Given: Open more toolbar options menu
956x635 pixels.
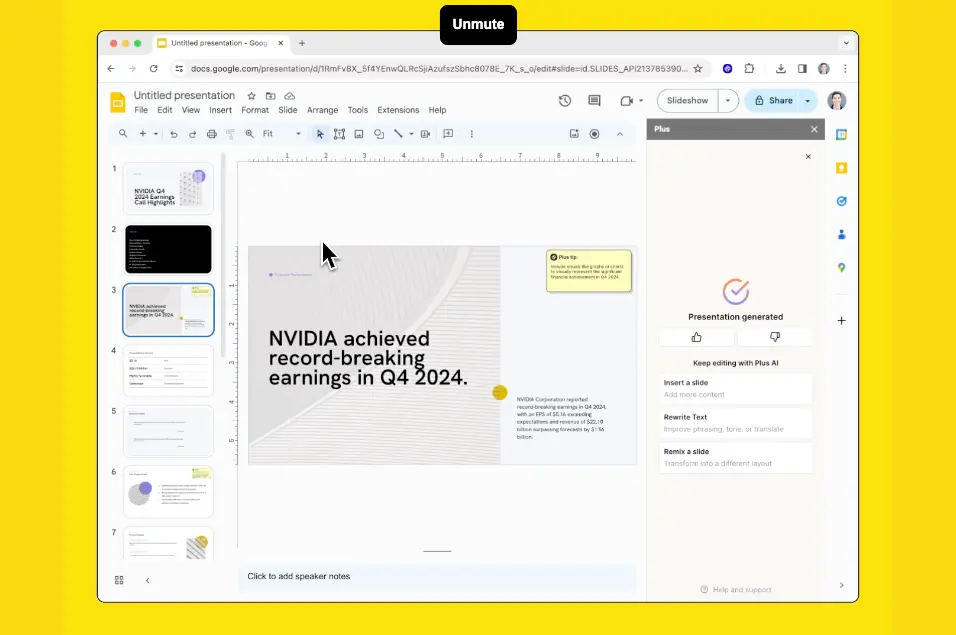Looking at the screenshot, I should pos(471,134).
